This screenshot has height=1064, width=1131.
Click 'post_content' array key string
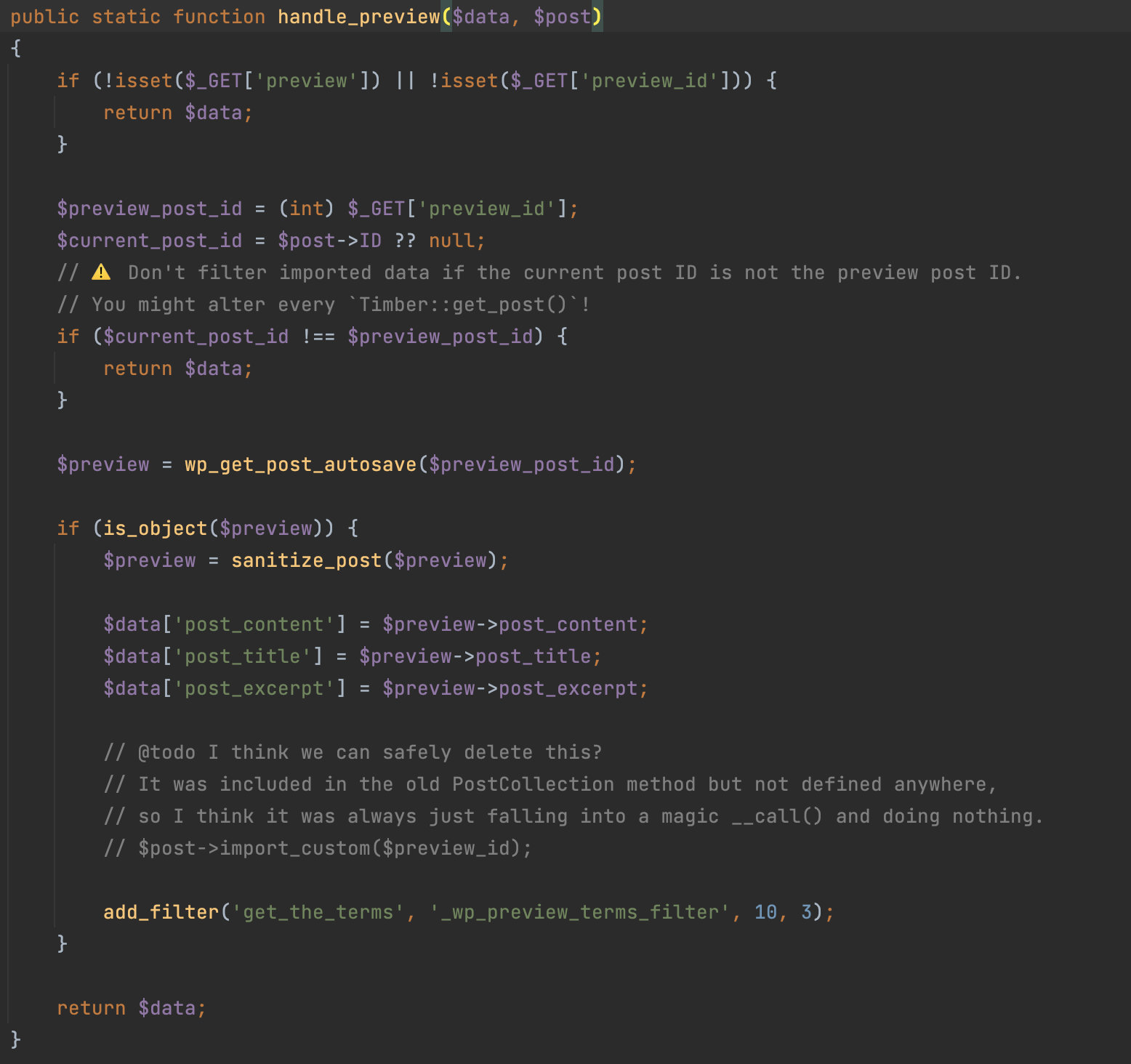(x=254, y=624)
